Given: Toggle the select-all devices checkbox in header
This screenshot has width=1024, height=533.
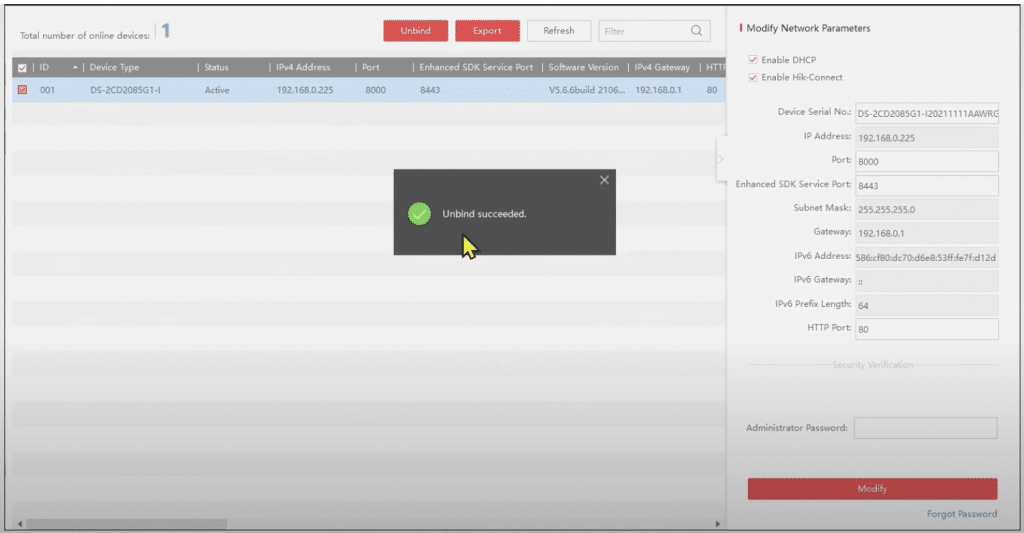Looking at the screenshot, I should (x=22, y=67).
